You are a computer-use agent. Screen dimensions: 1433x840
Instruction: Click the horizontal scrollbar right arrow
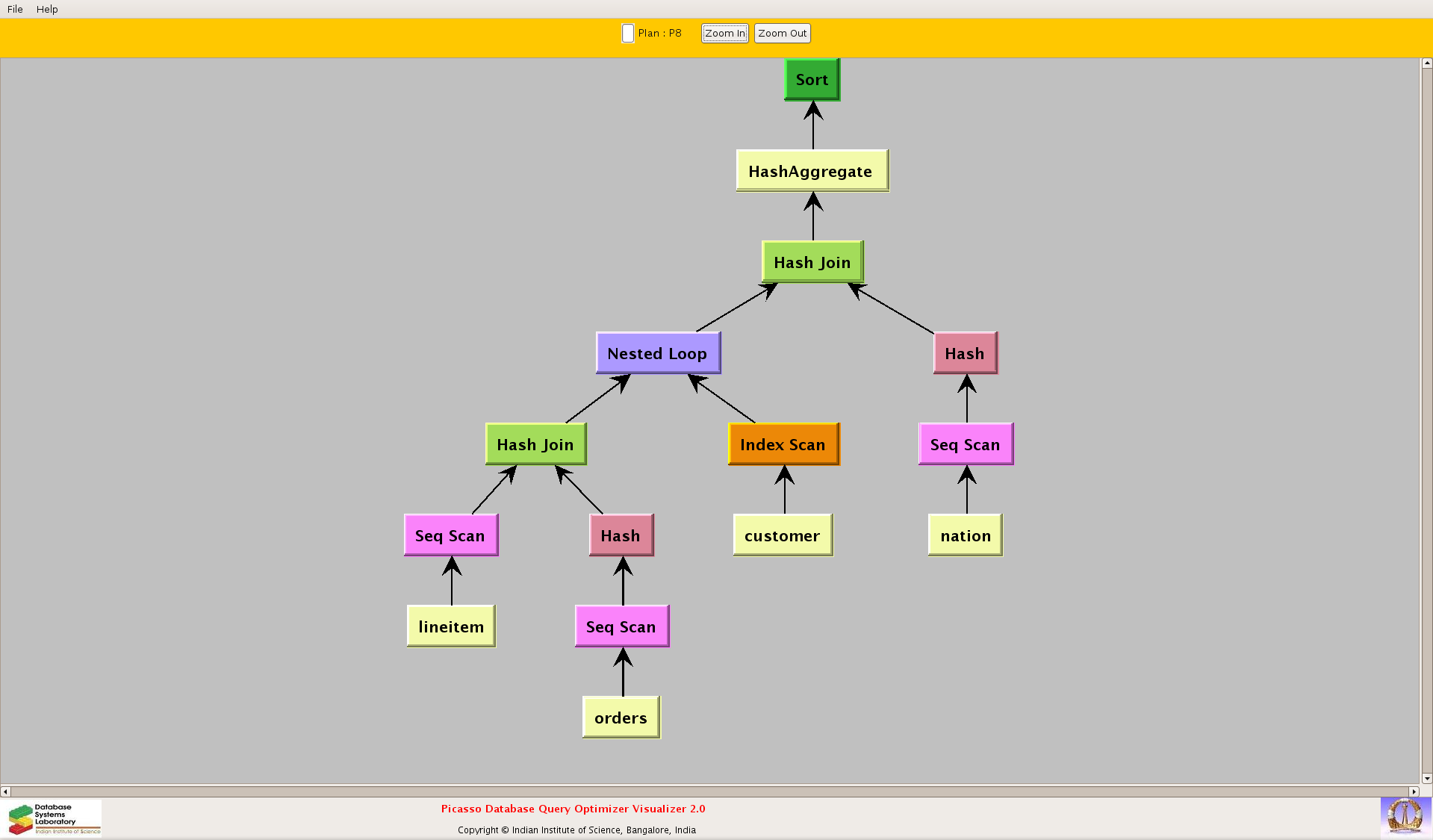1413,791
